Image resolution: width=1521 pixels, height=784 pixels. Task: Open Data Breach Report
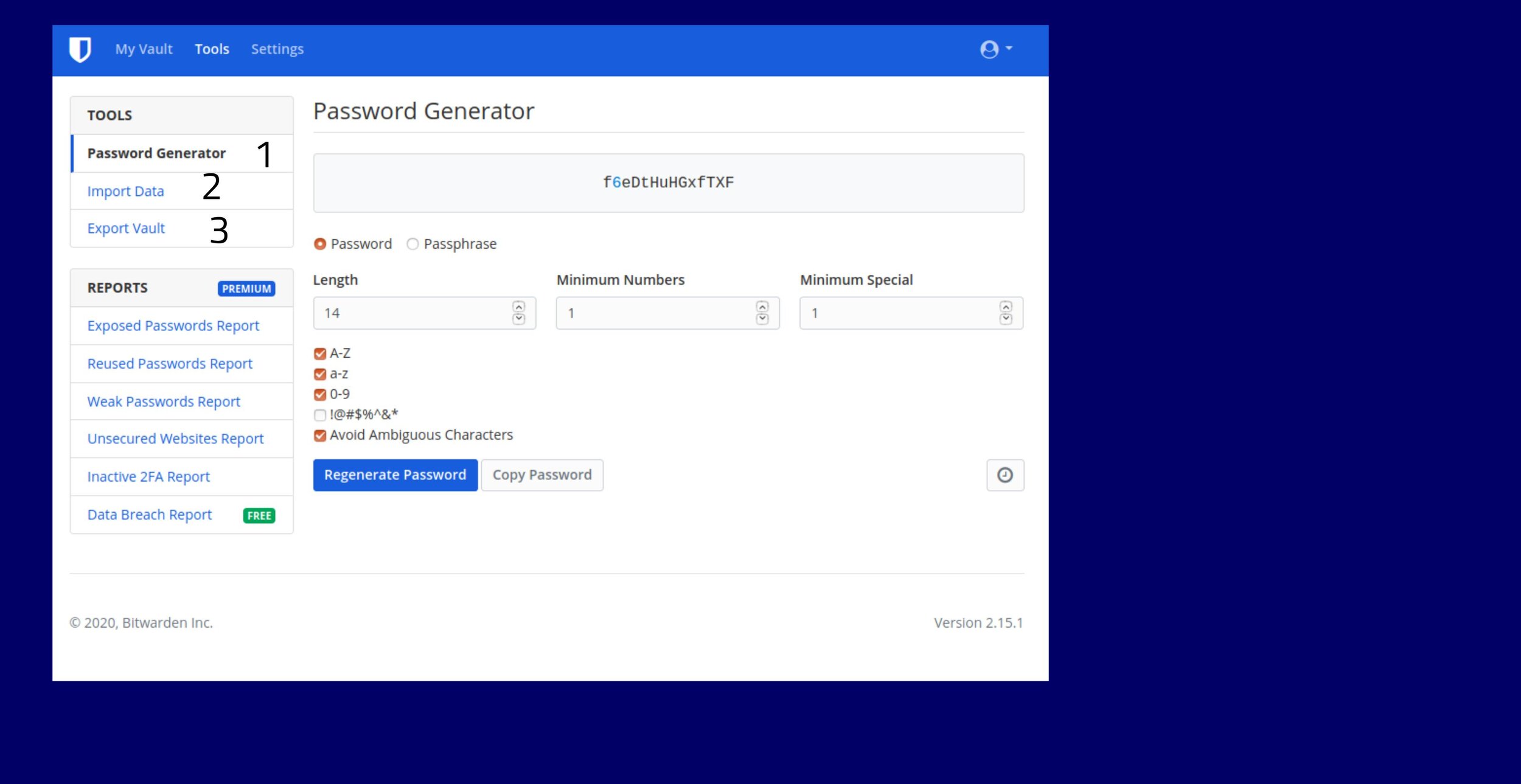point(182,515)
